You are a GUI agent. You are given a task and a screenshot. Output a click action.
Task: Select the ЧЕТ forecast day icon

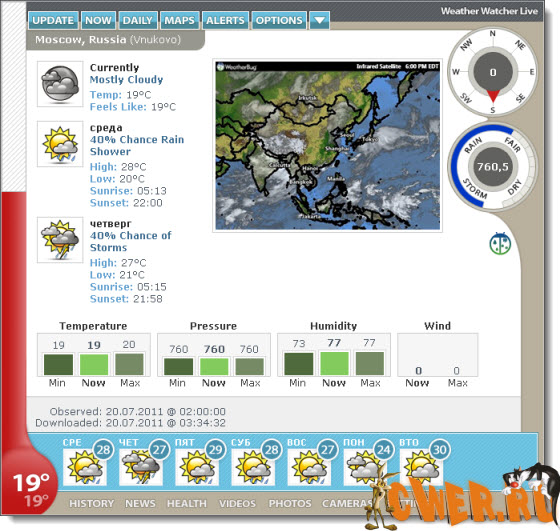tap(141, 467)
